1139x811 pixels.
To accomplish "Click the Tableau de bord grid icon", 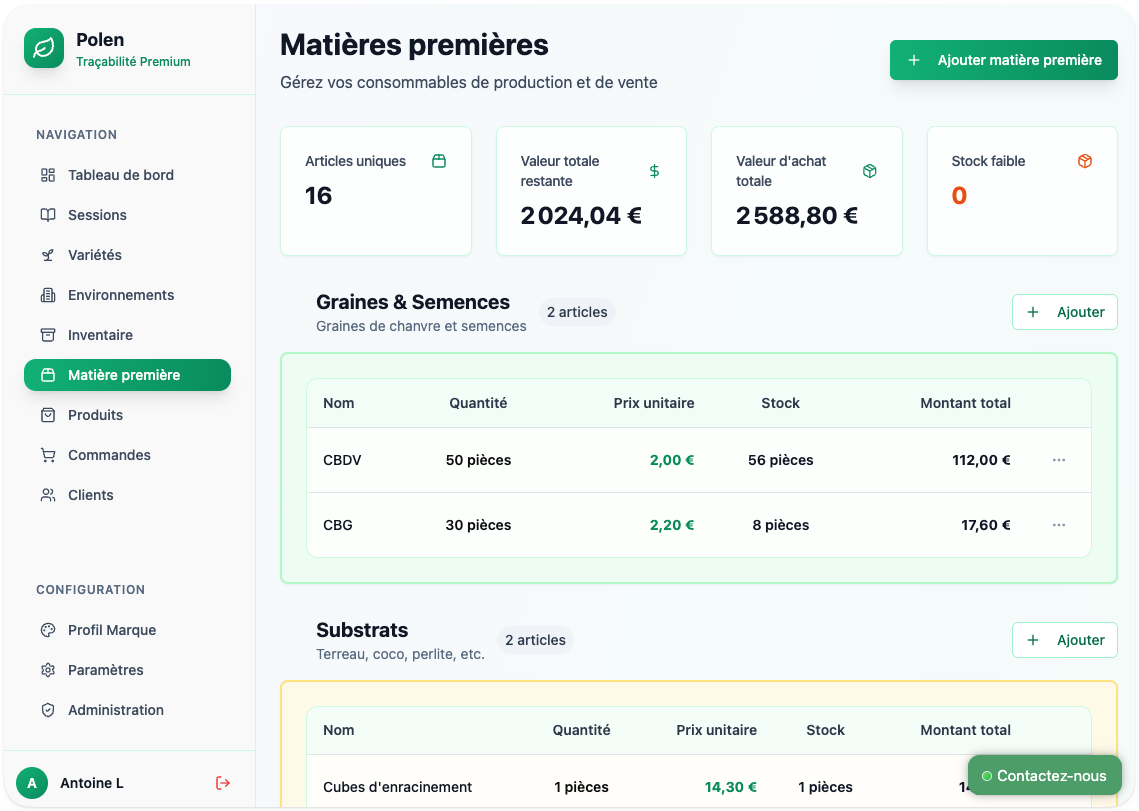I will pos(48,175).
